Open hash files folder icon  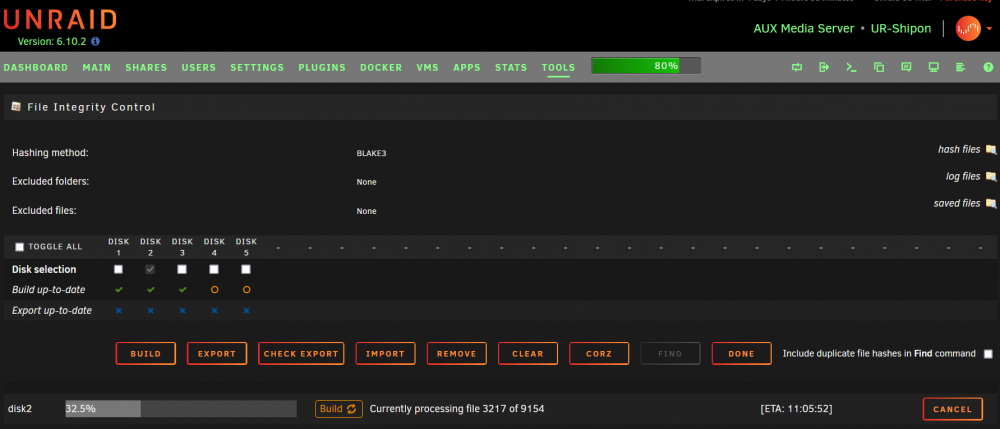[x=990, y=150]
